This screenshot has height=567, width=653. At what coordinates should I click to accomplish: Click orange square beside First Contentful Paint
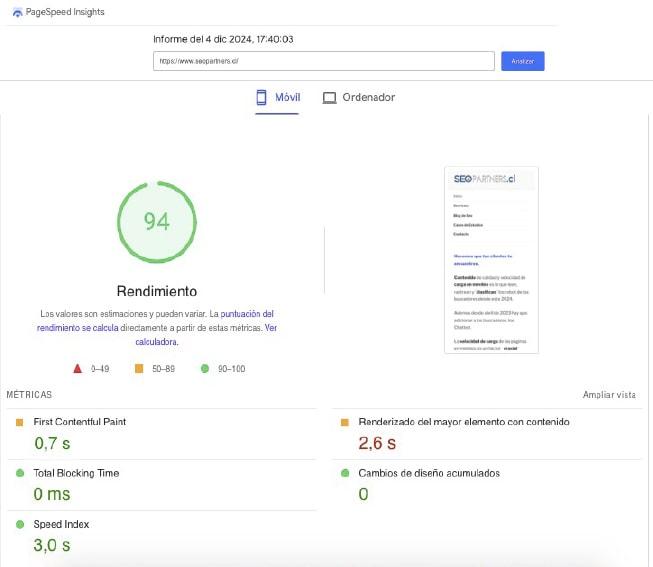19,422
